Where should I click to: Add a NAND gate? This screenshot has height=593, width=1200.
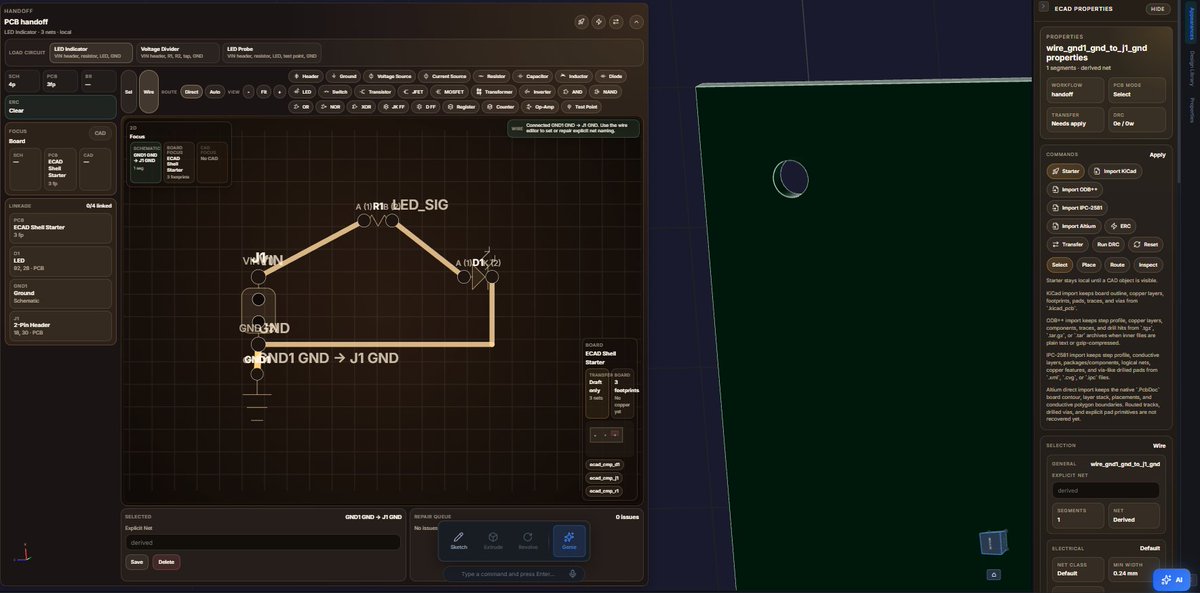point(606,91)
